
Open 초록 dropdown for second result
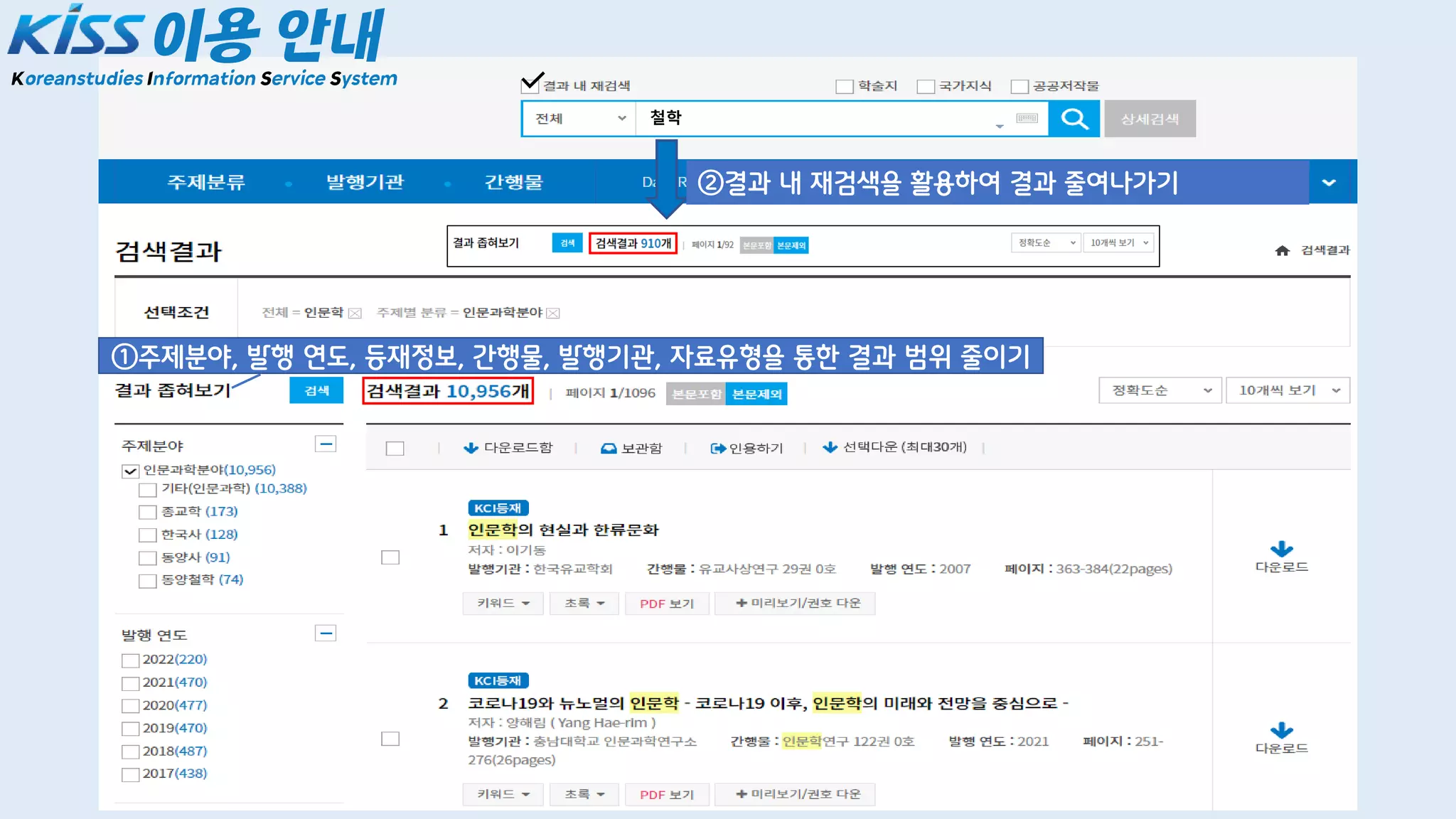584,794
